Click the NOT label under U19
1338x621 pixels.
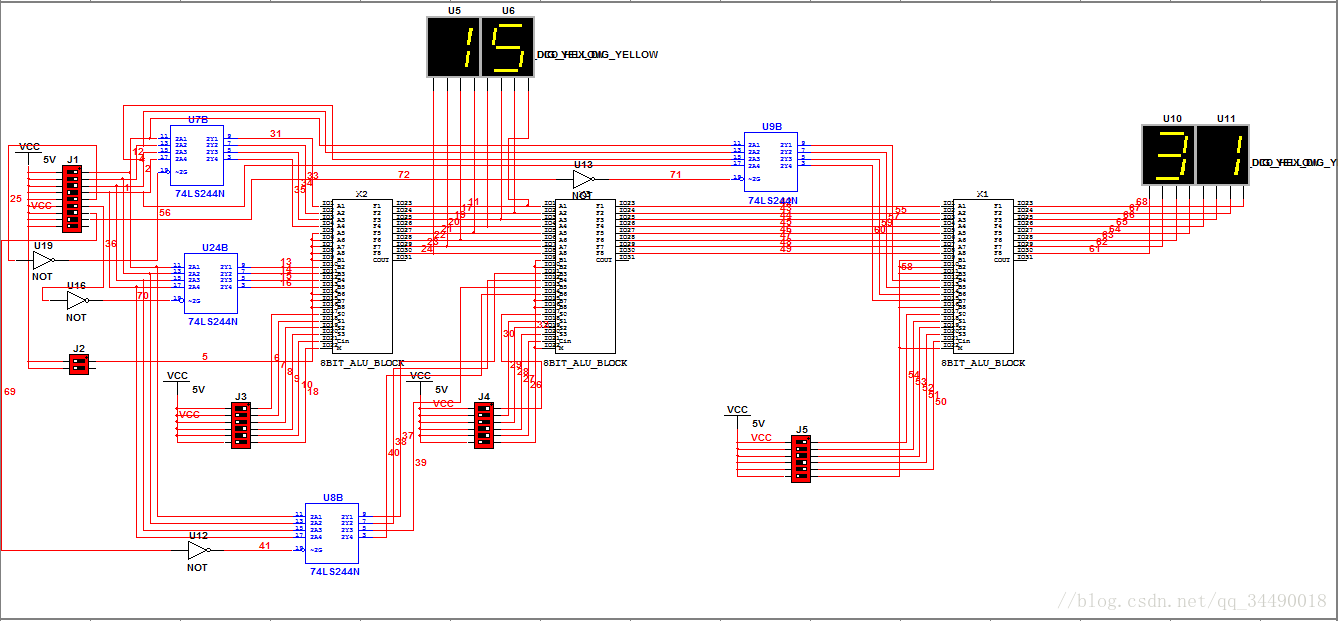coord(42,277)
